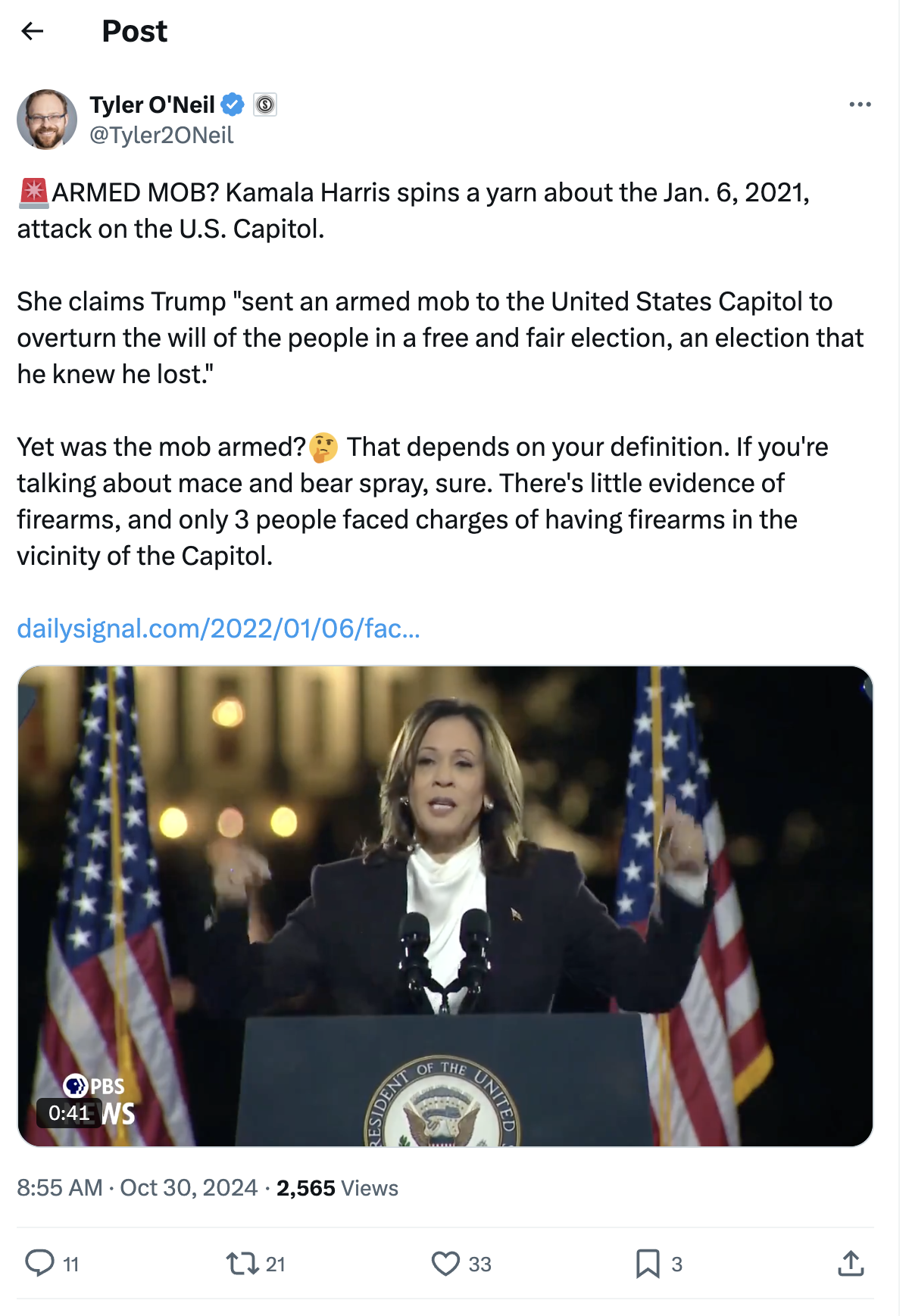
Task: Open the dailysignal.com article link
Action: (x=218, y=628)
